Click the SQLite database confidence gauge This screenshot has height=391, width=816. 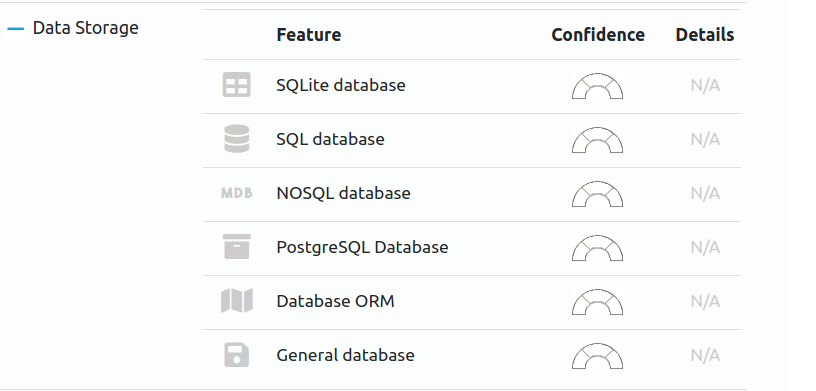(597, 86)
